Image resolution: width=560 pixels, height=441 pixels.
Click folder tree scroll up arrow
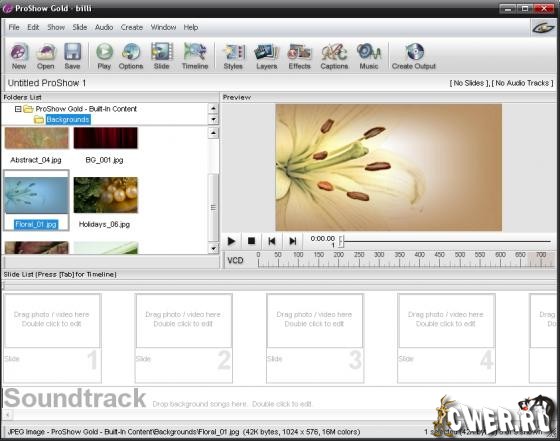[213, 108]
